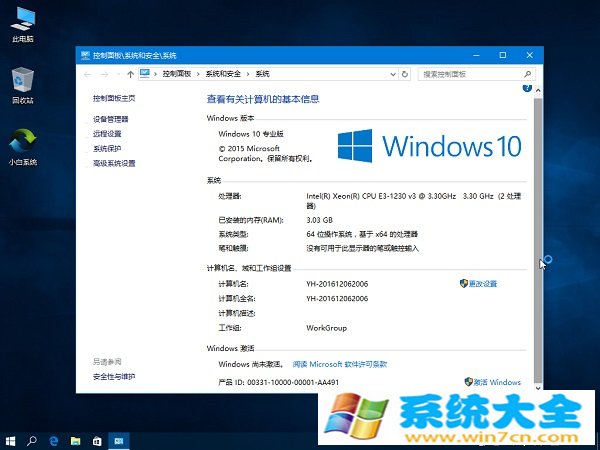Select 系统和安全 in the breadcrumb path
Screen dimensions: 600x450
point(225,74)
